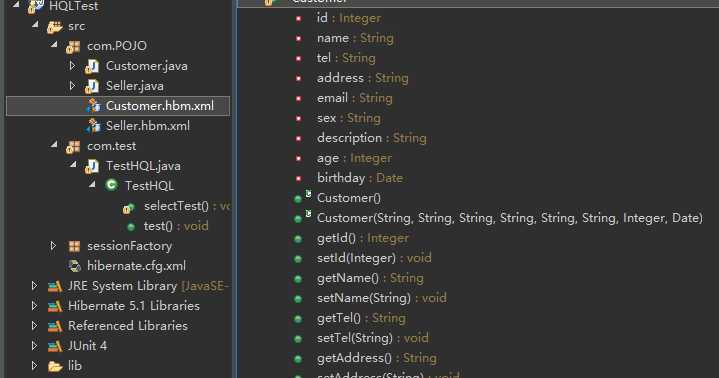This screenshot has height=378, width=719.
Task: Collapse the HQLTest project node
Action: [16, 5]
